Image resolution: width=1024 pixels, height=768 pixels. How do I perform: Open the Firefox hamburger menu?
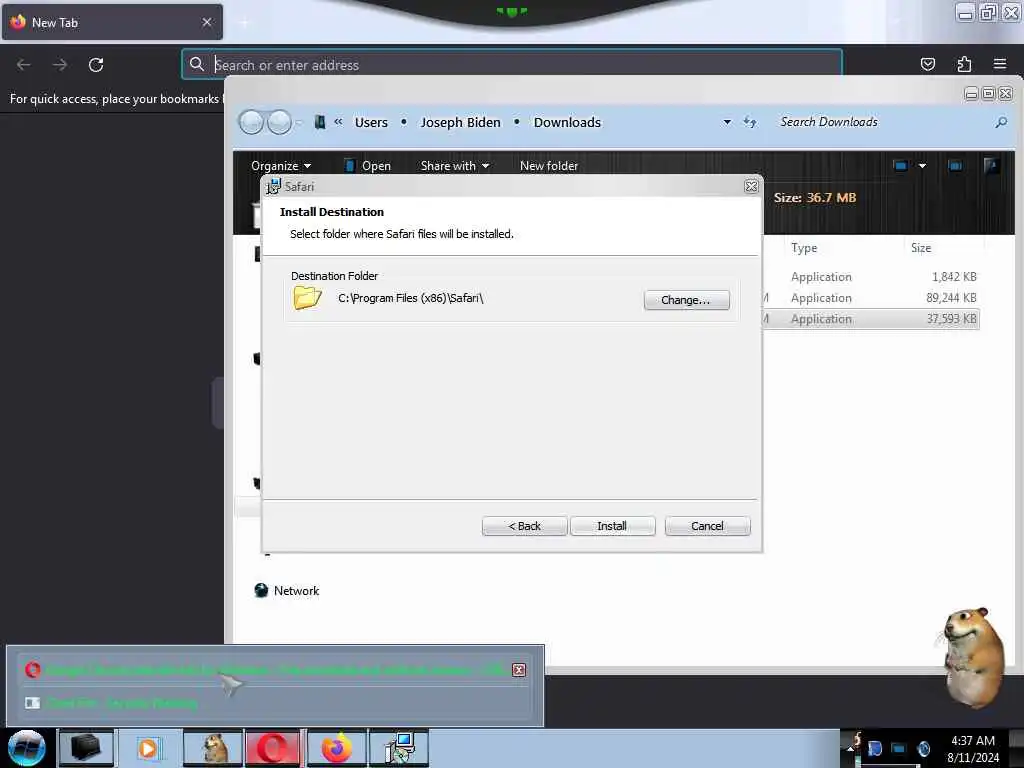pyautogui.click(x=1000, y=64)
